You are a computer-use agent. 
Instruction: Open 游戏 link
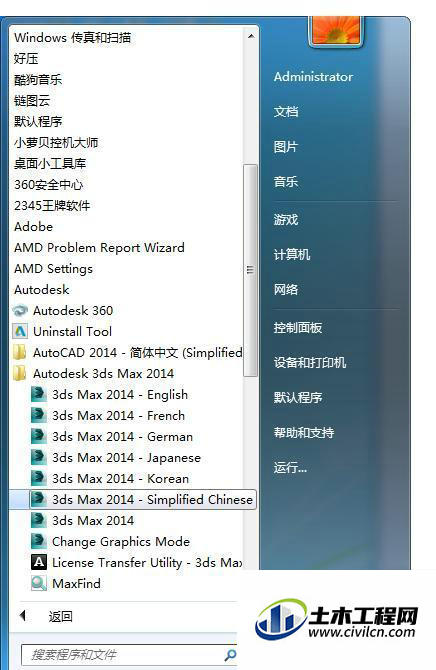(x=286, y=220)
